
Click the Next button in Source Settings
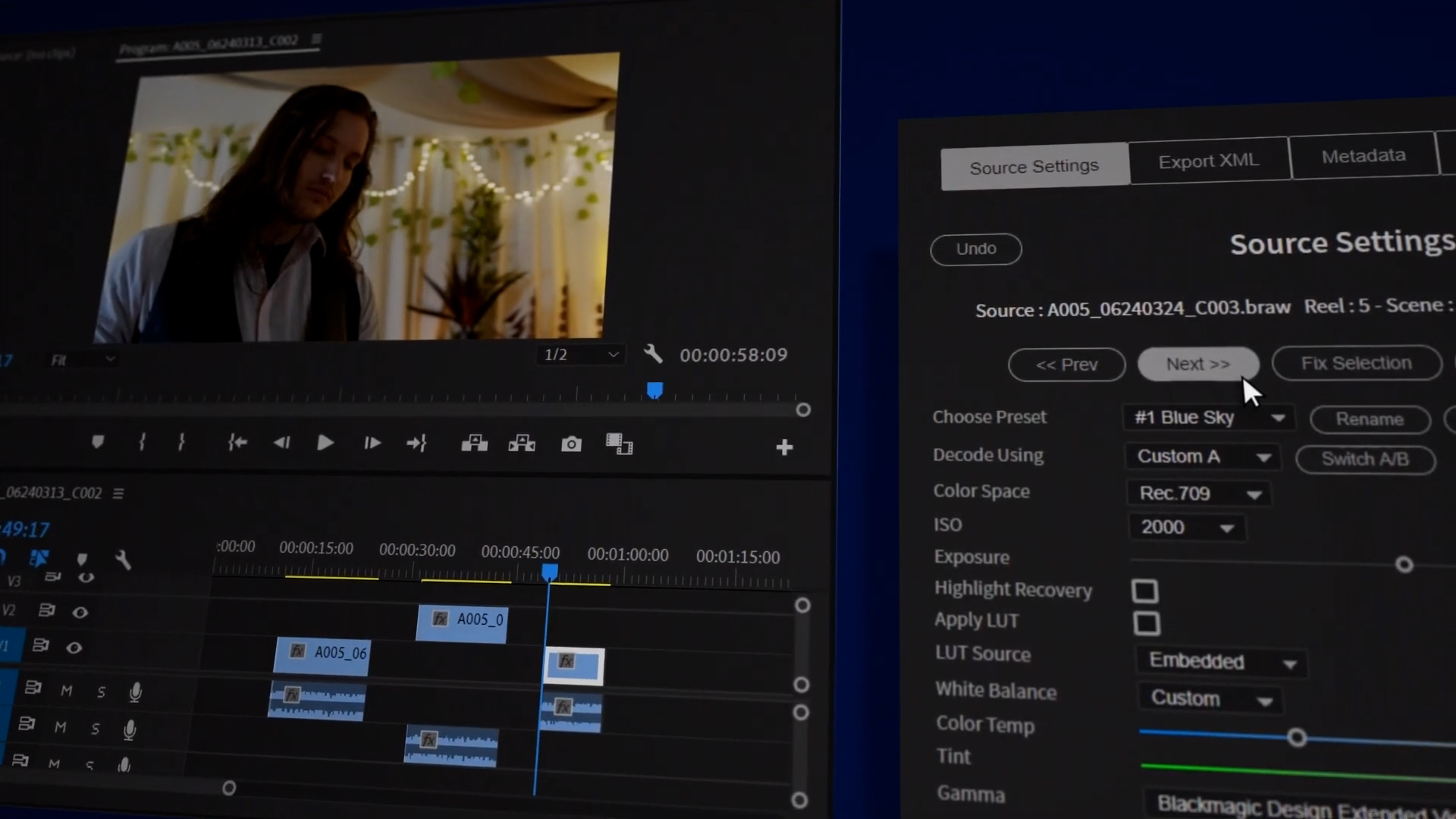[1197, 364]
